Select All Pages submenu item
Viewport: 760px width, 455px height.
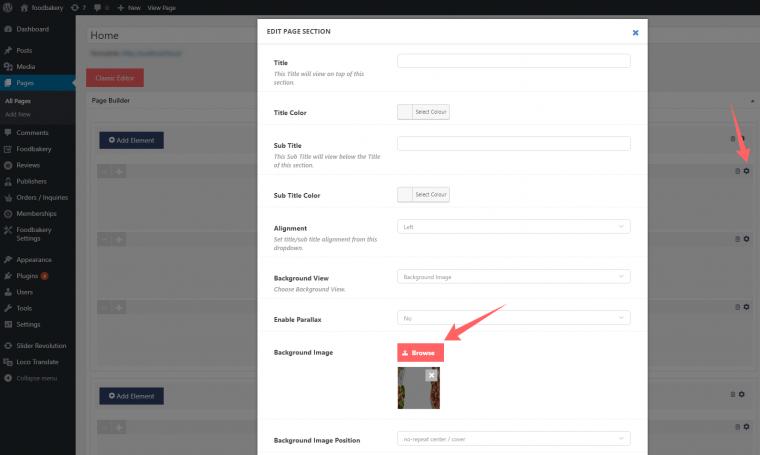pos(18,101)
